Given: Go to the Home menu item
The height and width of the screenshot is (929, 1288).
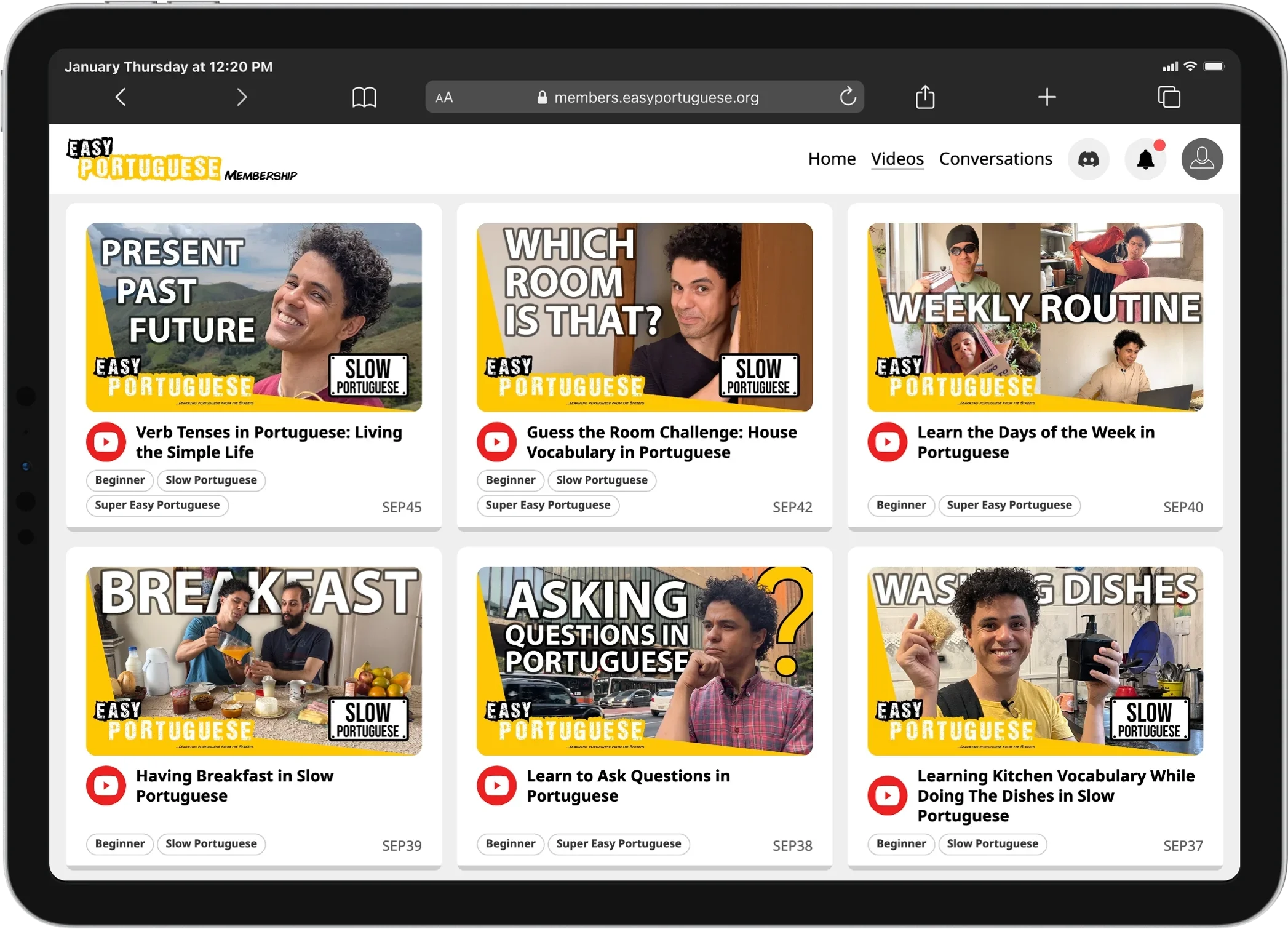Looking at the screenshot, I should click(x=832, y=159).
